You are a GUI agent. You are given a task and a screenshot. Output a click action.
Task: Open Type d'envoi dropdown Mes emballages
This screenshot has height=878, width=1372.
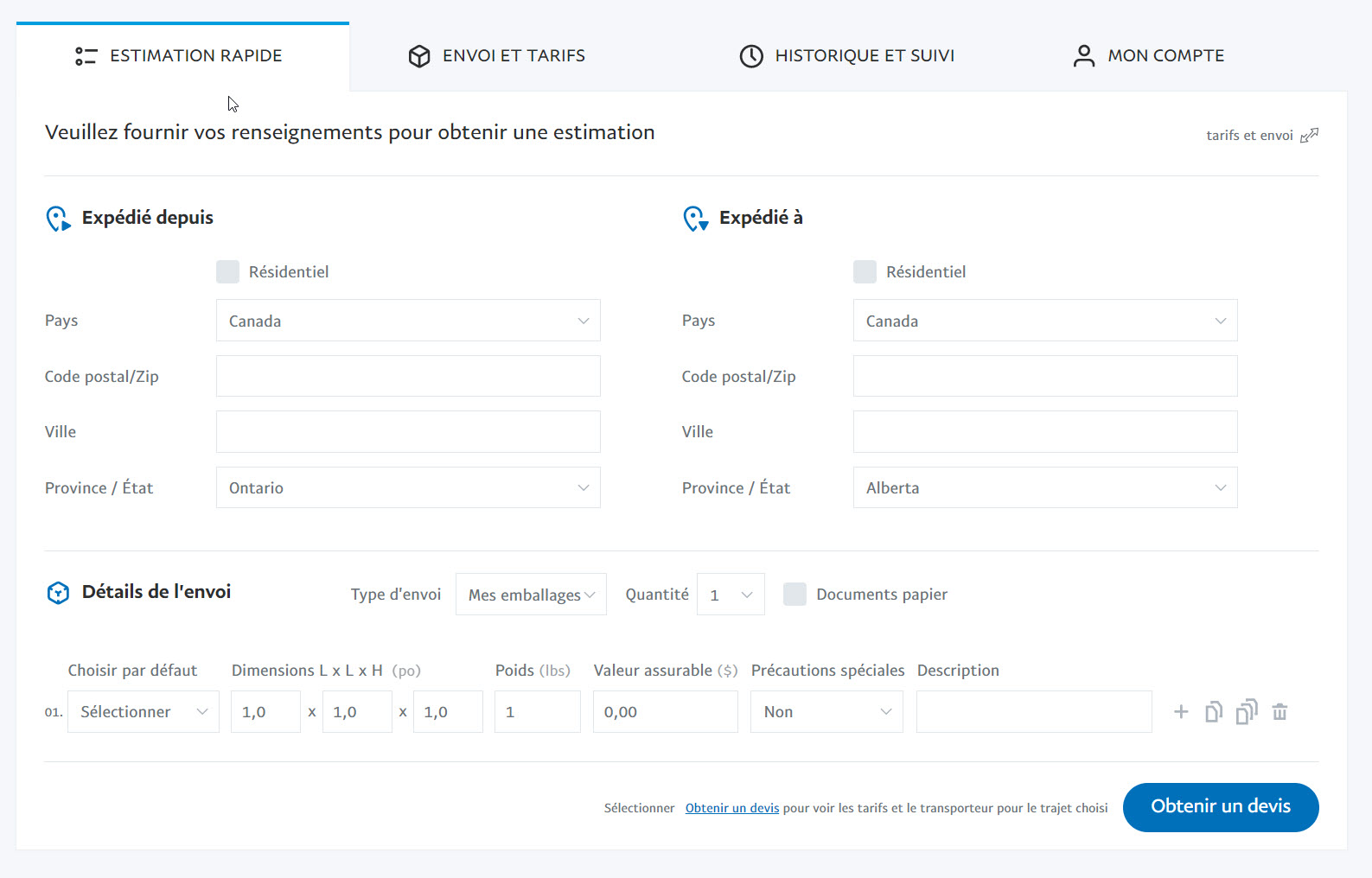click(x=531, y=595)
